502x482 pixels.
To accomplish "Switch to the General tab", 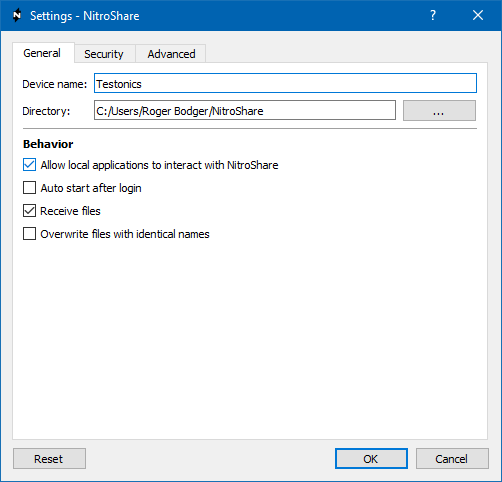I will (43, 53).
